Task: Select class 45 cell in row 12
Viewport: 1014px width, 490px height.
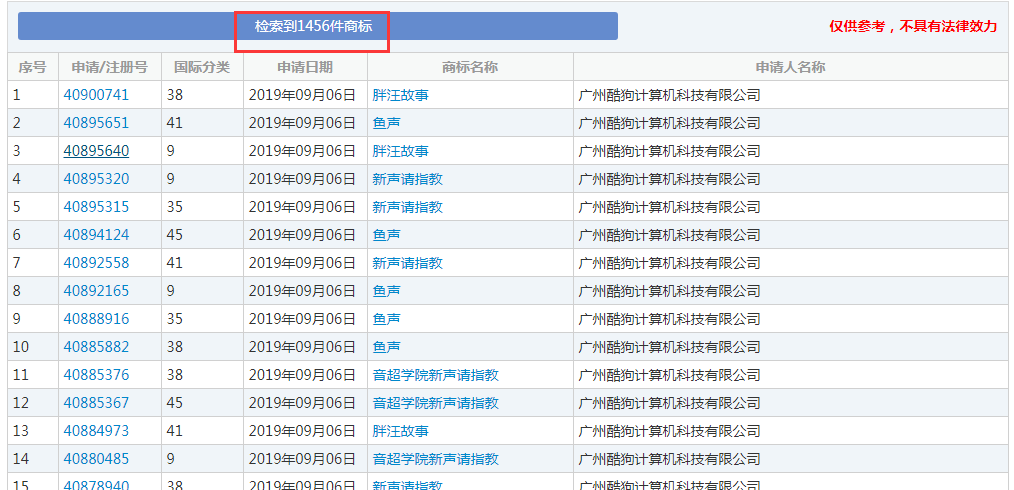Action: point(202,403)
